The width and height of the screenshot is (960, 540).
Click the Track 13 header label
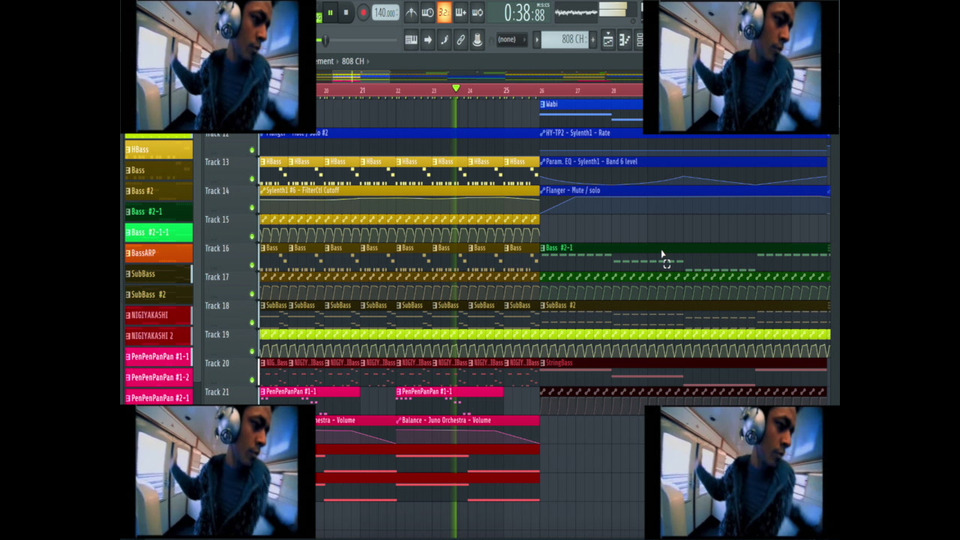pos(217,162)
